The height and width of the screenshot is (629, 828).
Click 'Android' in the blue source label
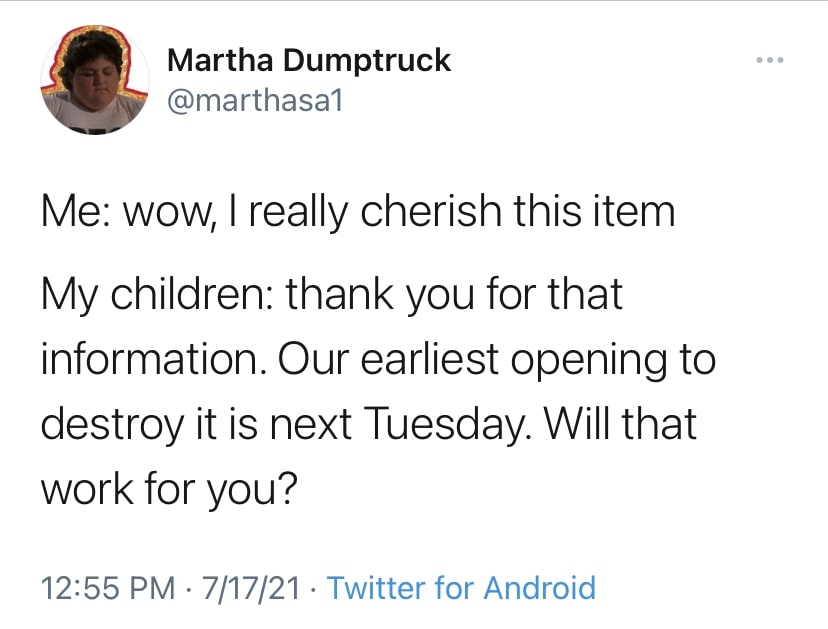pos(540,587)
